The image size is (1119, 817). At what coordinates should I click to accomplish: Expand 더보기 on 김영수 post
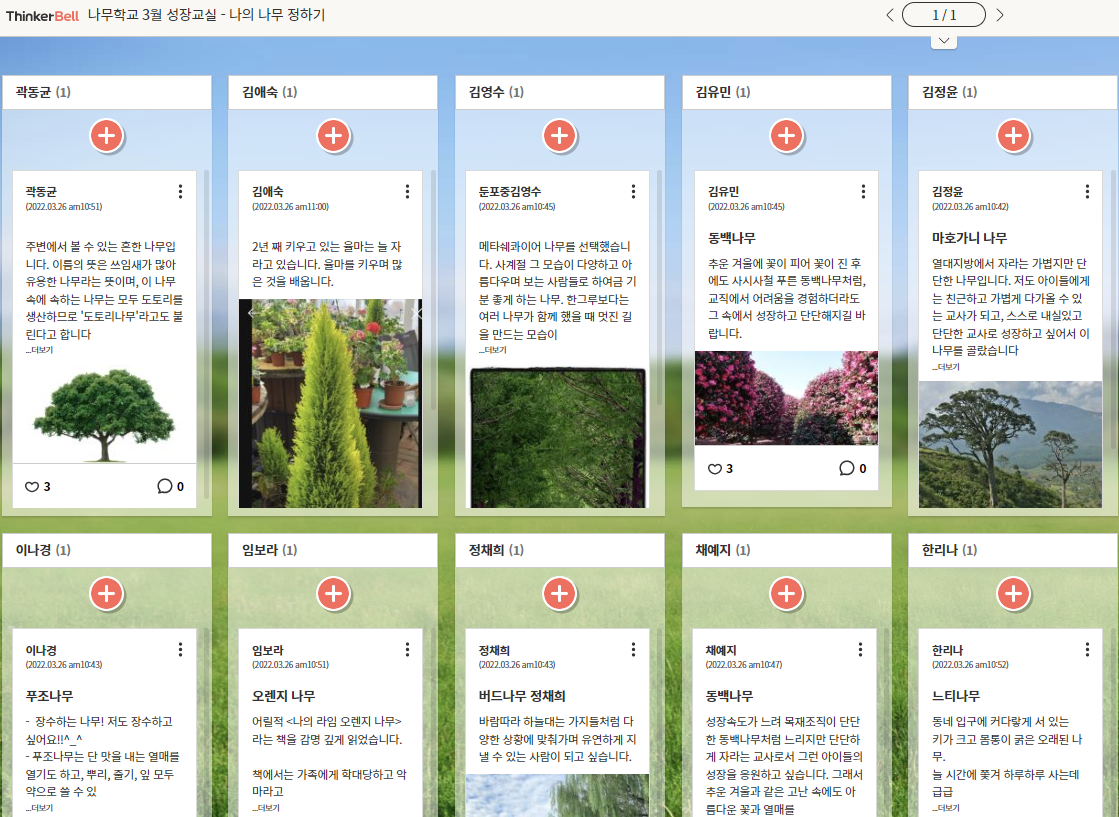[492, 351]
